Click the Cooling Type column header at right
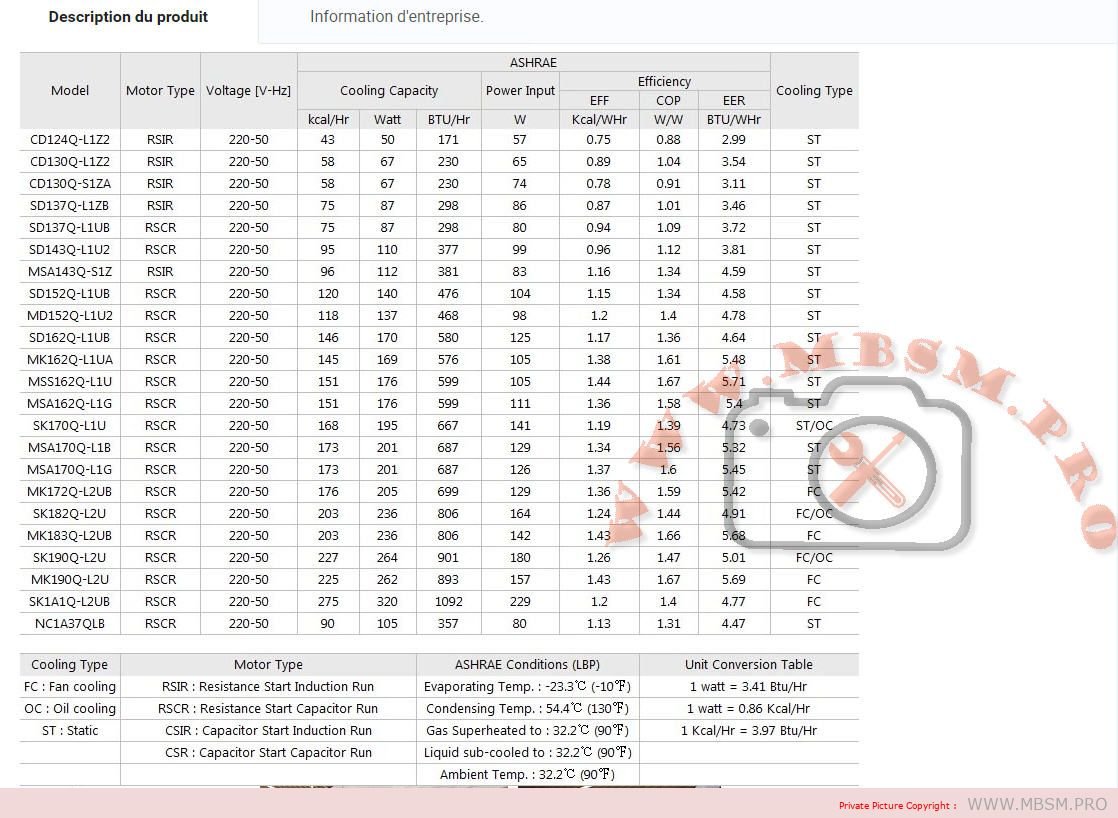Image resolution: width=1118 pixels, height=818 pixels. click(814, 90)
